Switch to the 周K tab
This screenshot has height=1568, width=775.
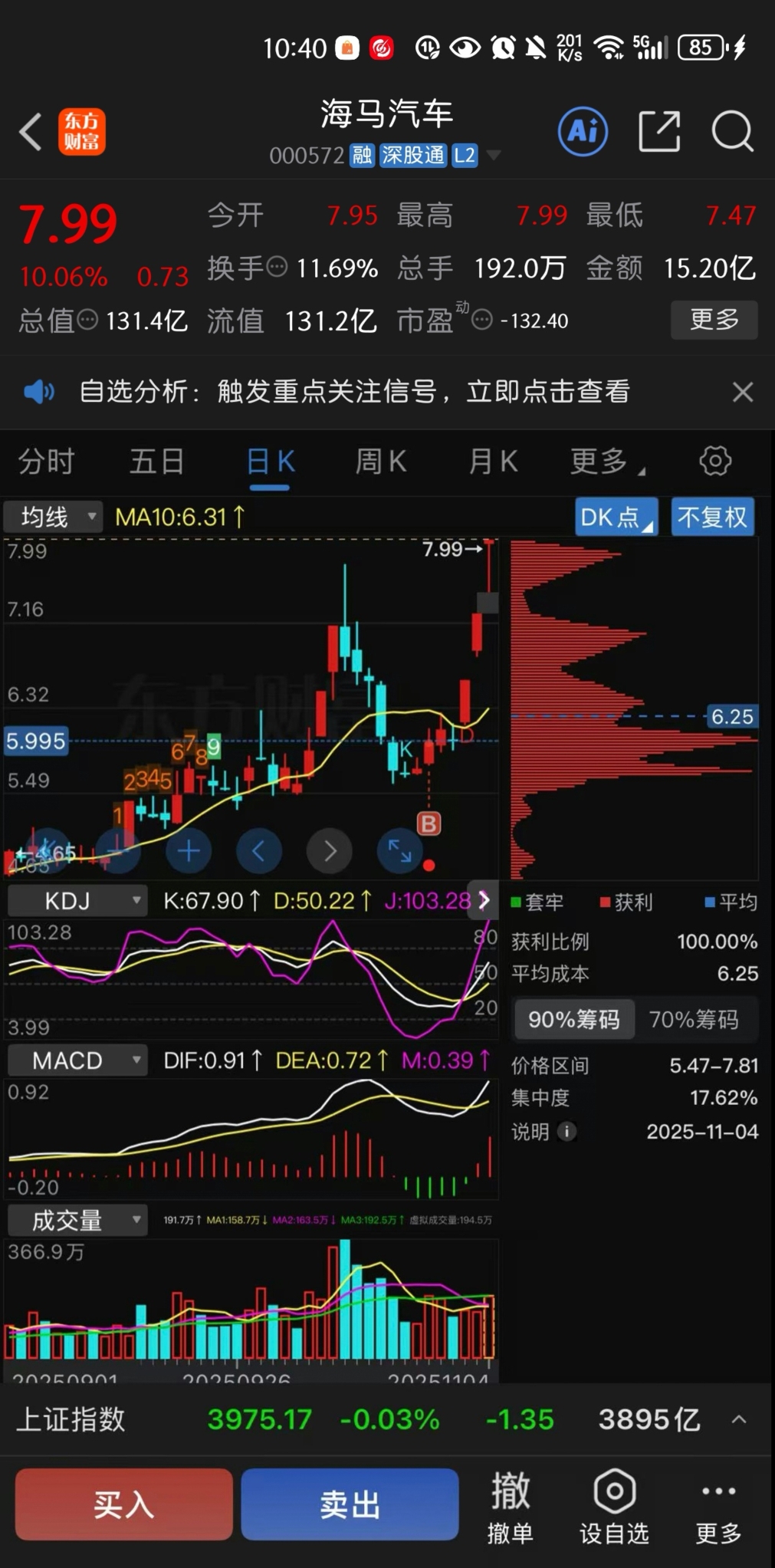pos(381,462)
